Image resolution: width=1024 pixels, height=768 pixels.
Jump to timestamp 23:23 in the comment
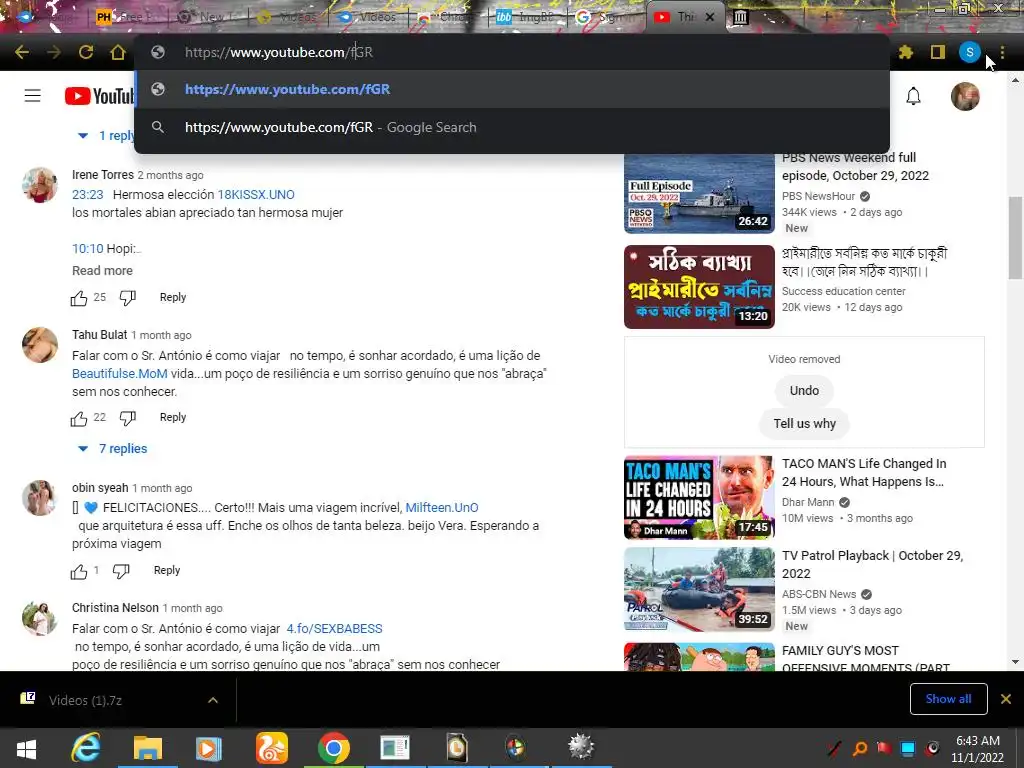88,195
